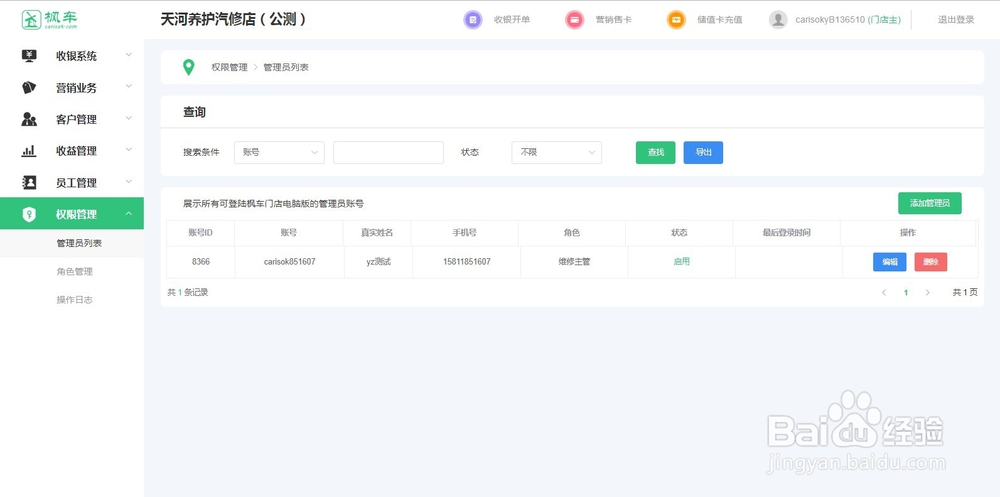Expand the 收银系统 menu chevron
Image resolution: width=1000 pixels, height=497 pixels.
click(129, 55)
